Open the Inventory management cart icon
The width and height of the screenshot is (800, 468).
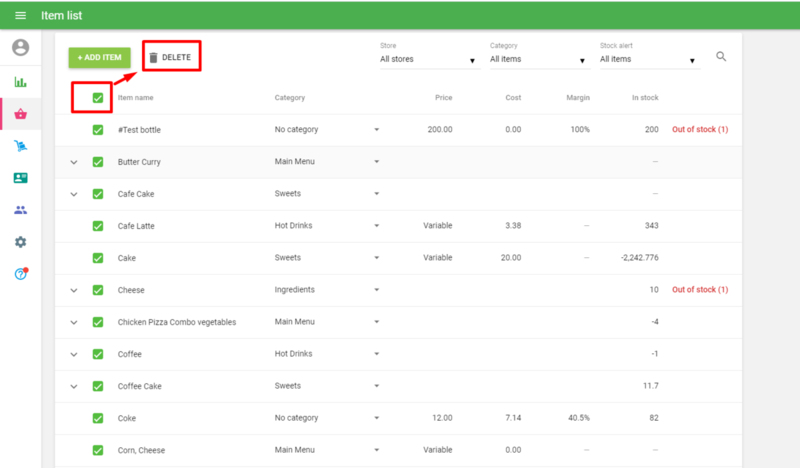[x=20, y=146]
